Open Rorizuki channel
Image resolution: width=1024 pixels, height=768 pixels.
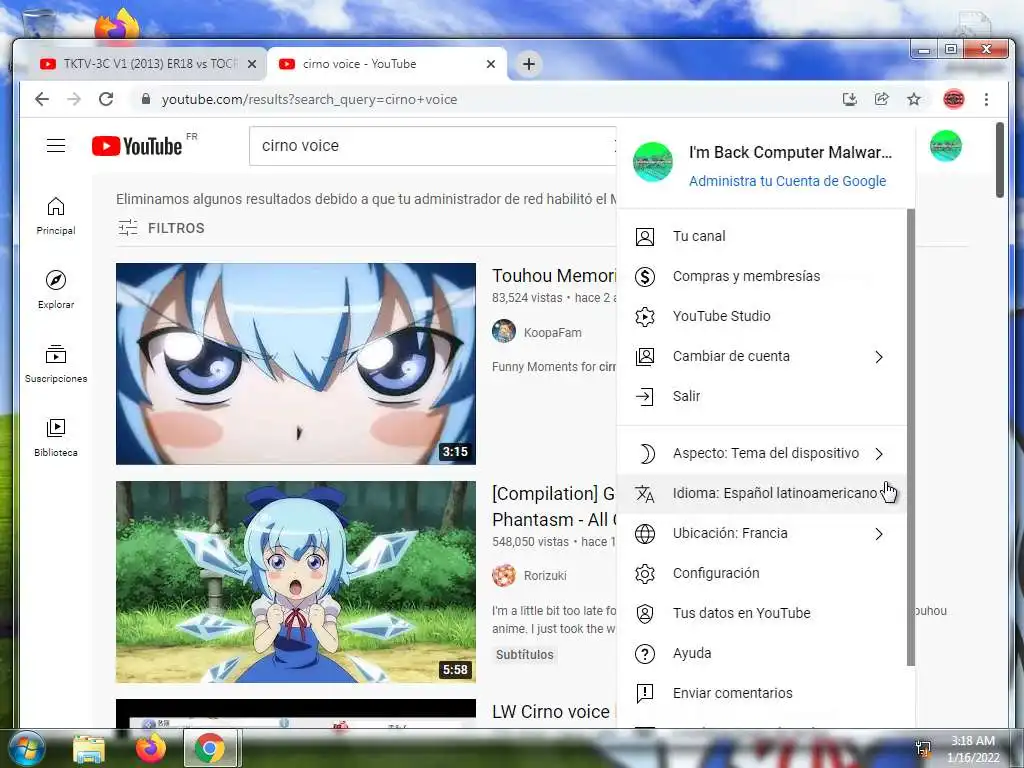(x=545, y=575)
